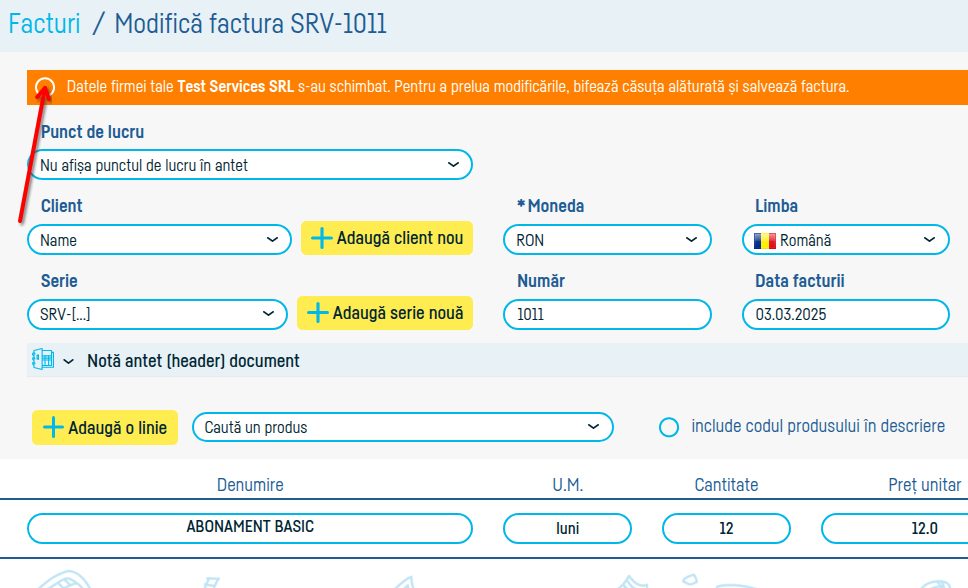Click the Adaugă o linie button
This screenshot has width=968, height=588.
(105, 428)
